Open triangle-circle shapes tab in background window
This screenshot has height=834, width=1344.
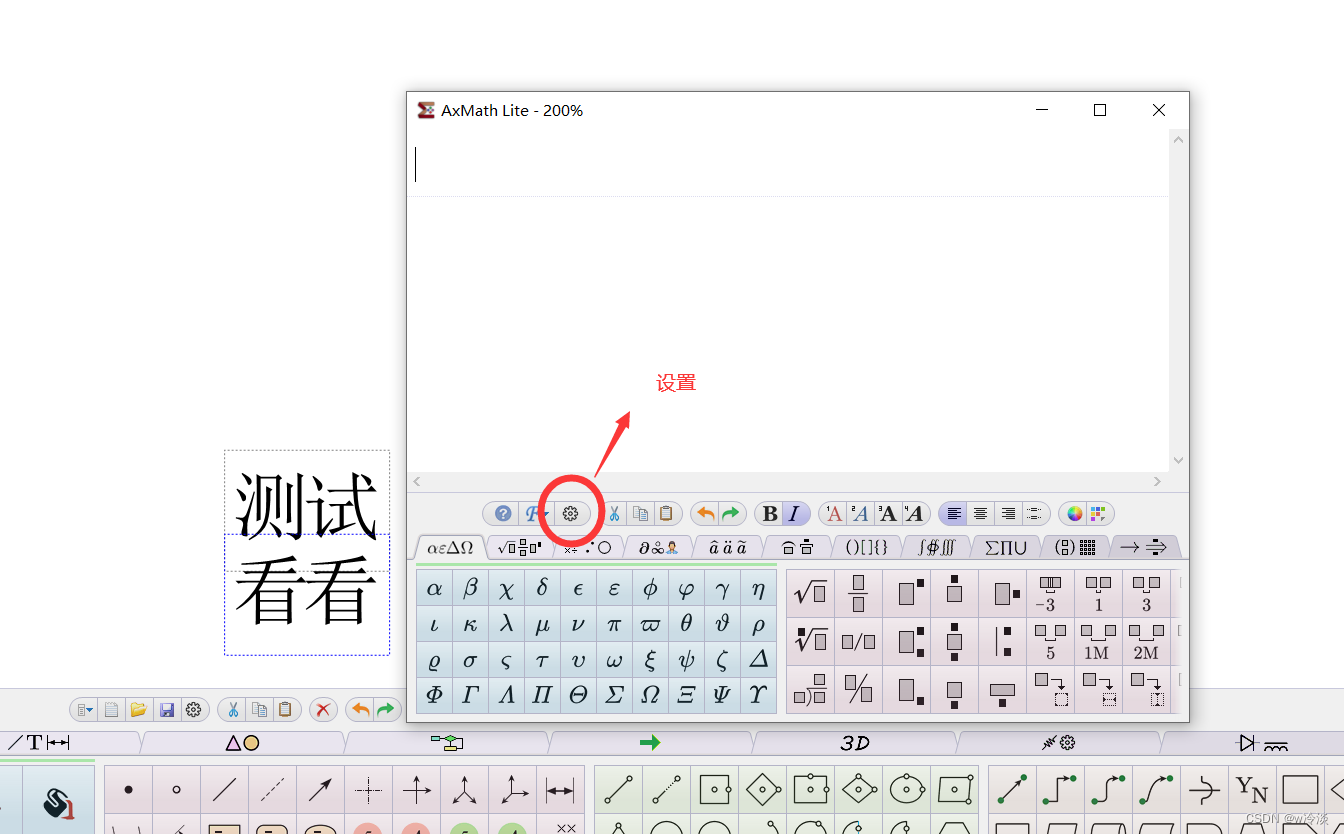coord(242,743)
